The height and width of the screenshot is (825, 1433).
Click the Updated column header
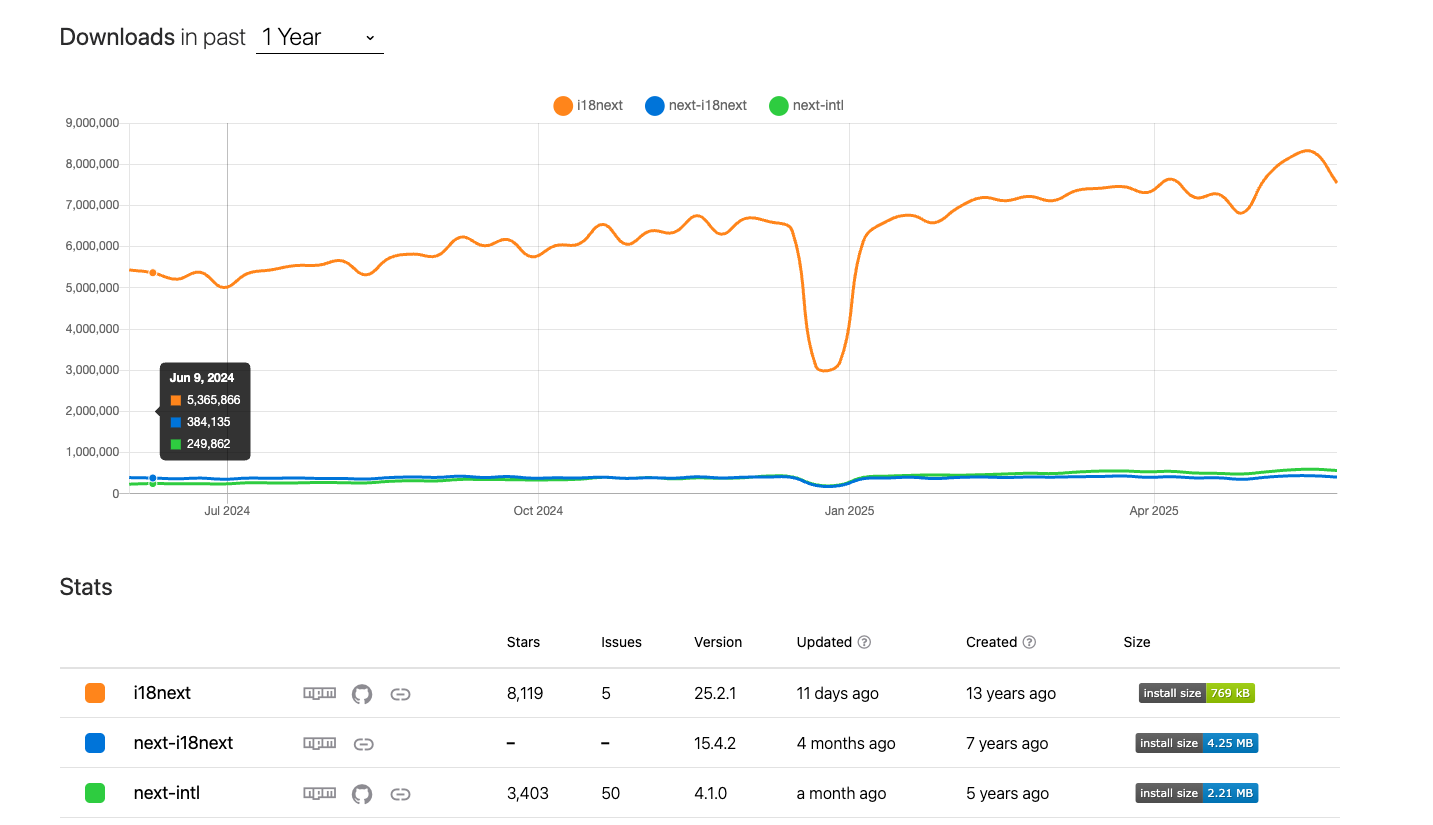[x=824, y=642]
